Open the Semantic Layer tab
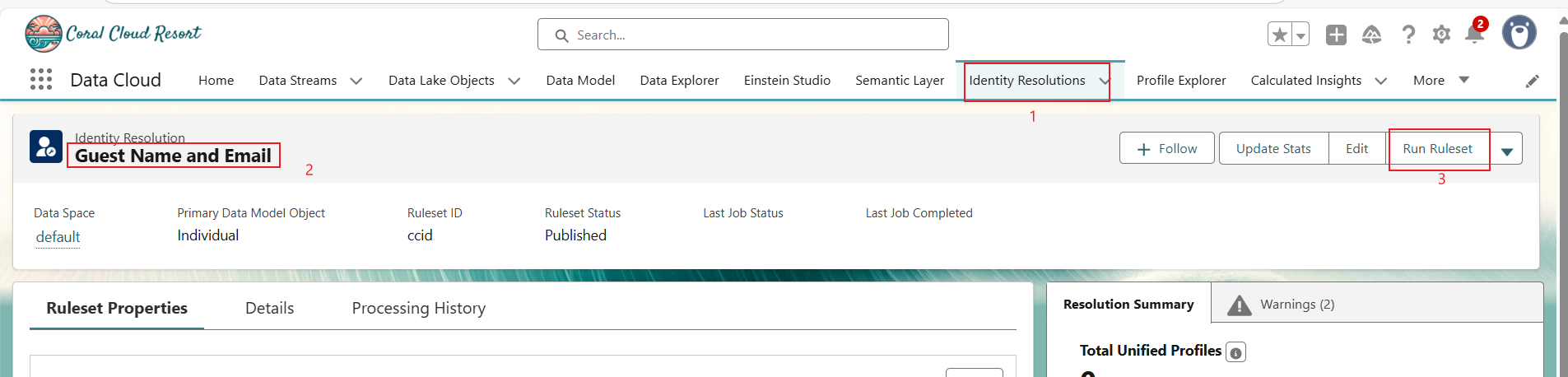 click(x=900, y=80)
